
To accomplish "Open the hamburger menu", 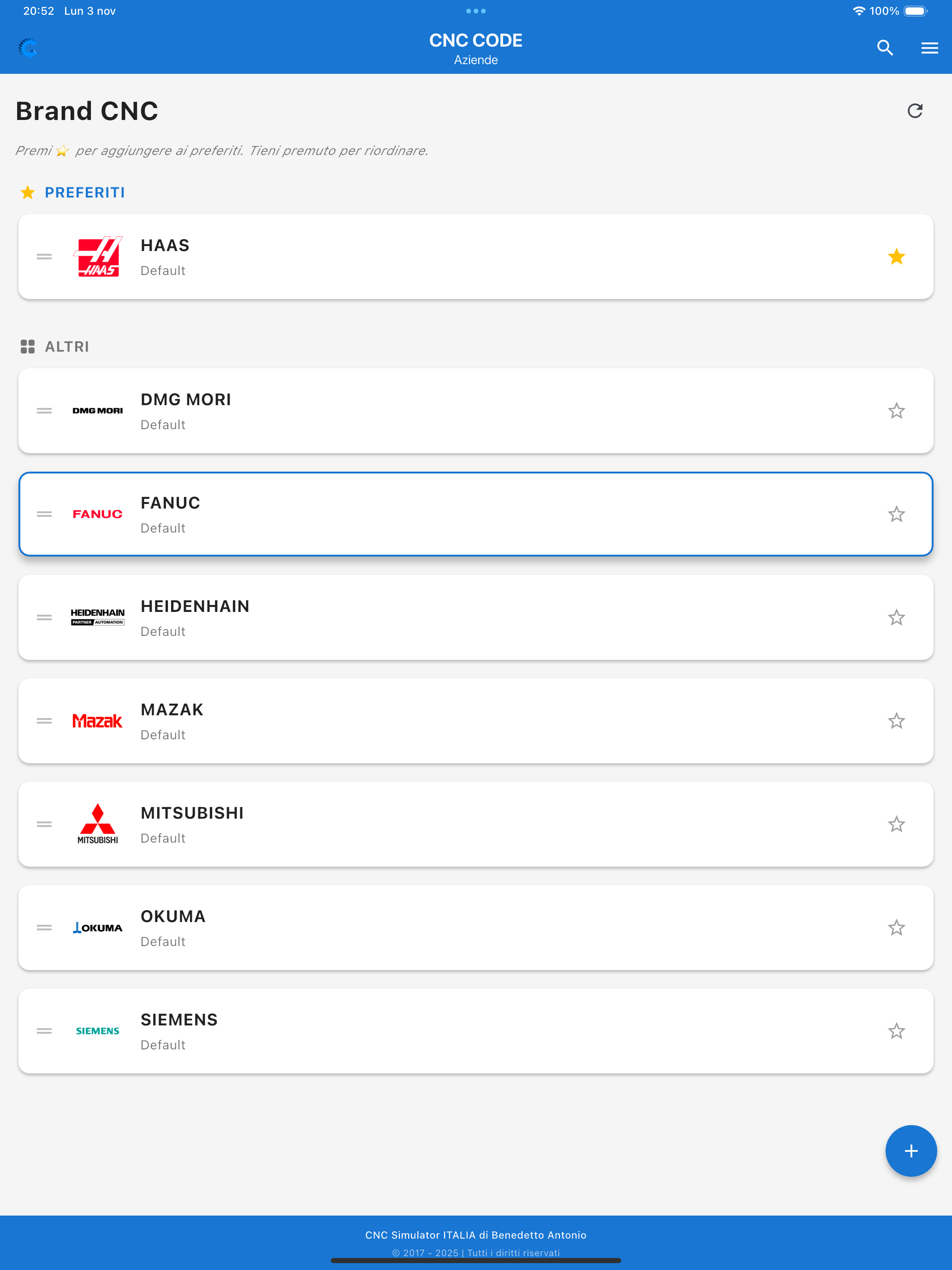I will pos(929,48).
